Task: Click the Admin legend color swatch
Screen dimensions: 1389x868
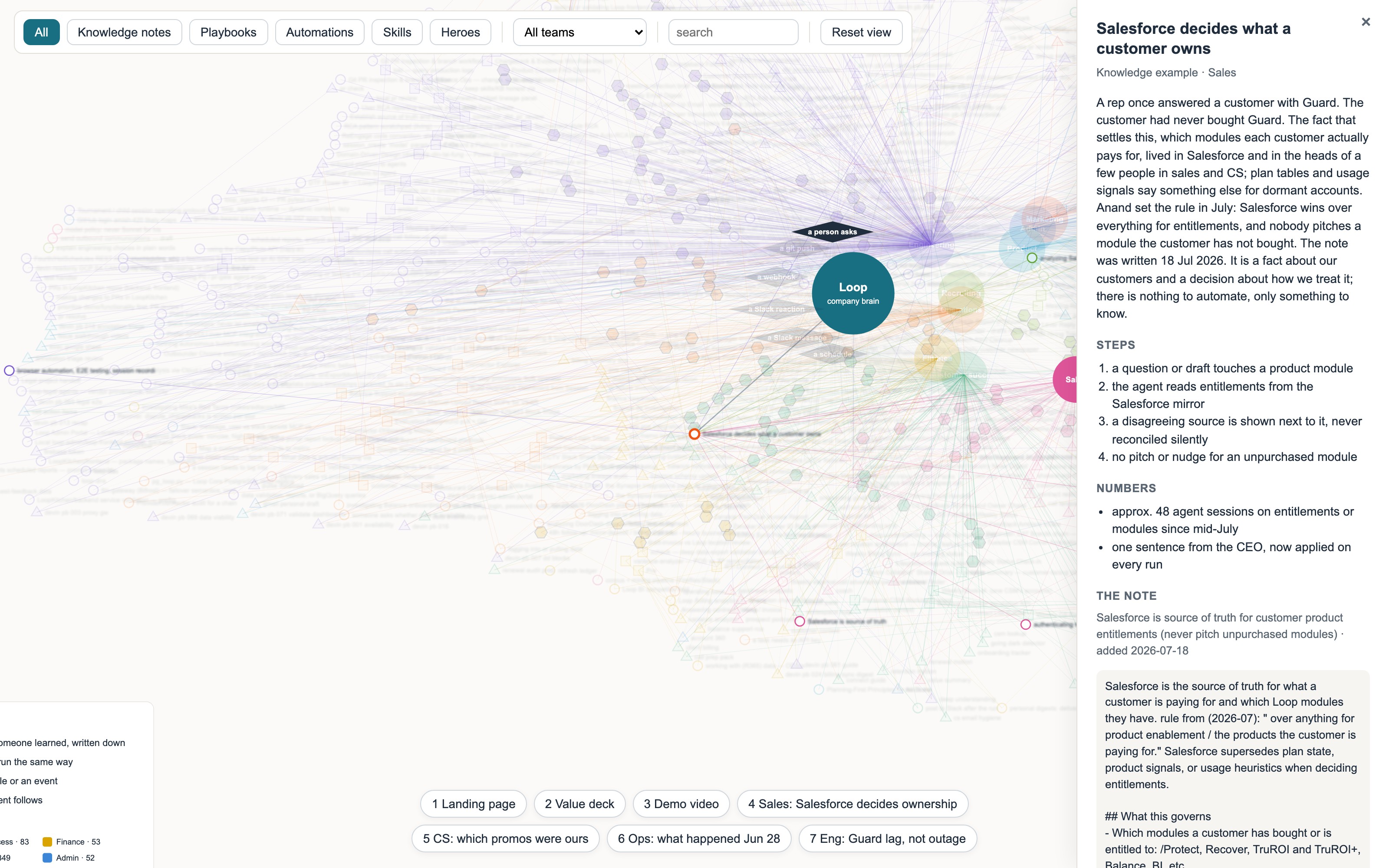Action: coord(48,858)
